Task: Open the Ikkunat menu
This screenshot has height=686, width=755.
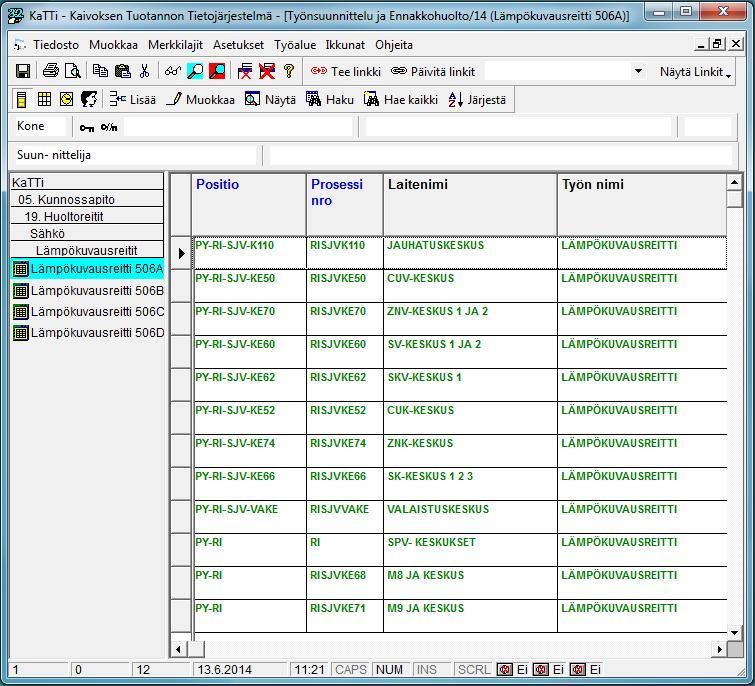Action: (345, 45)
